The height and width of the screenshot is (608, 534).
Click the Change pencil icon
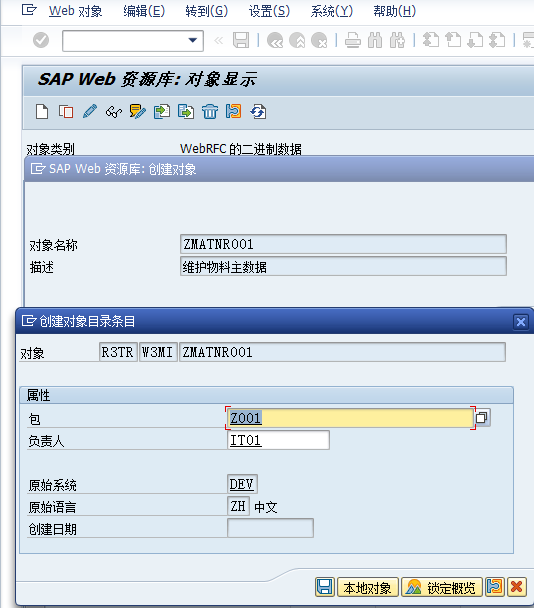click(90, 112)
